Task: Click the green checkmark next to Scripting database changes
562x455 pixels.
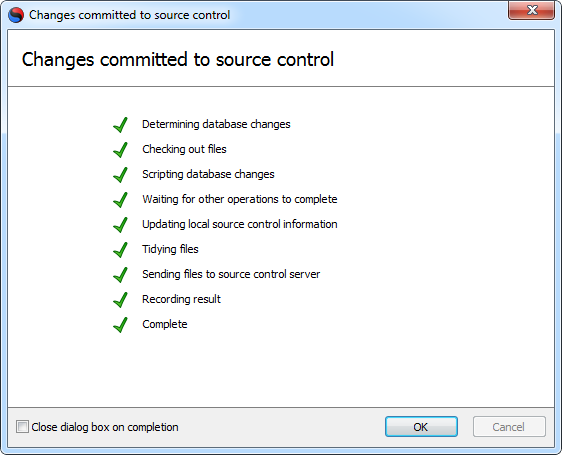Action: click(x=120, y=175)
